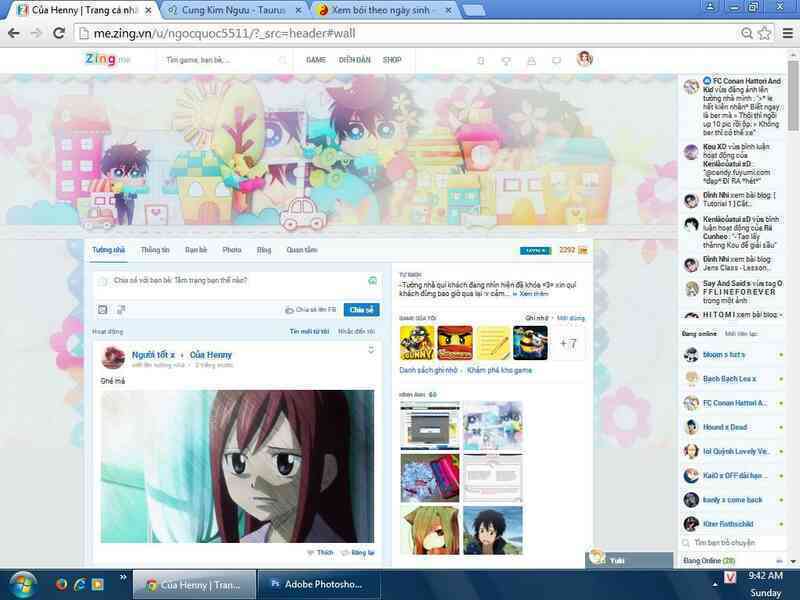
Task: Focus the chat search 'Tìm bạn bè chuyện'
Action: [x=733, y=543]
